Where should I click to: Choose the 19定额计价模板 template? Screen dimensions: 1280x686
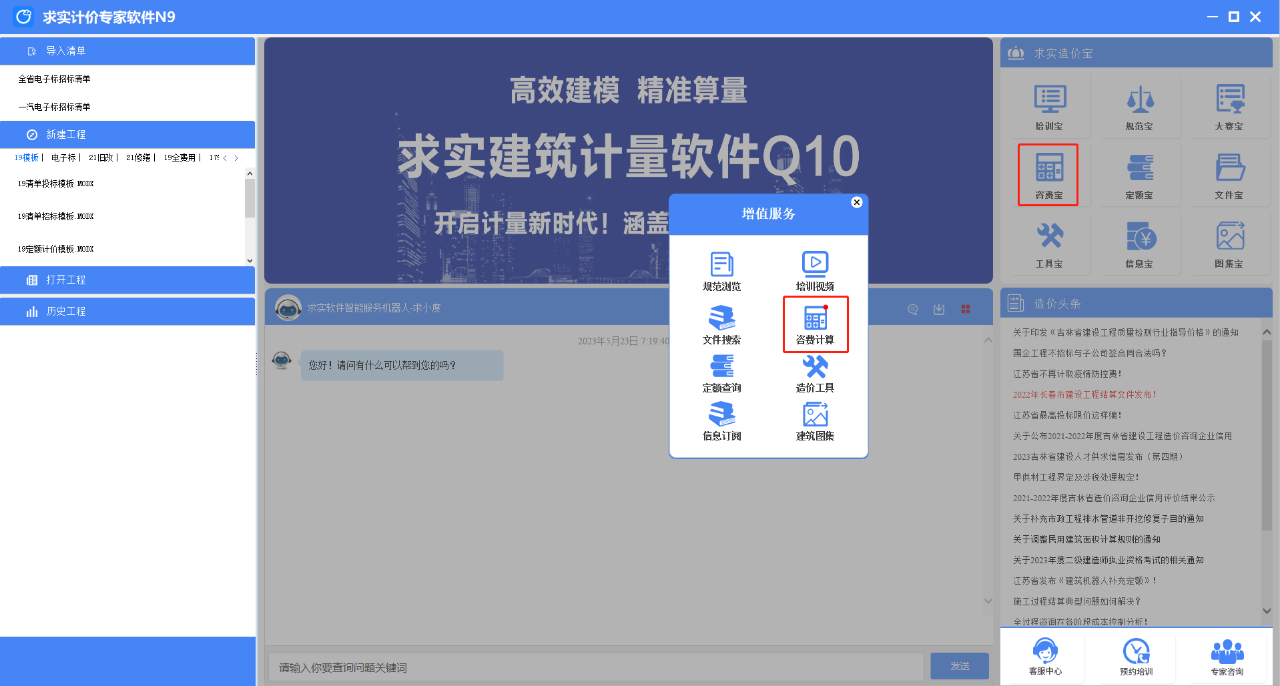tap(56, 248)
